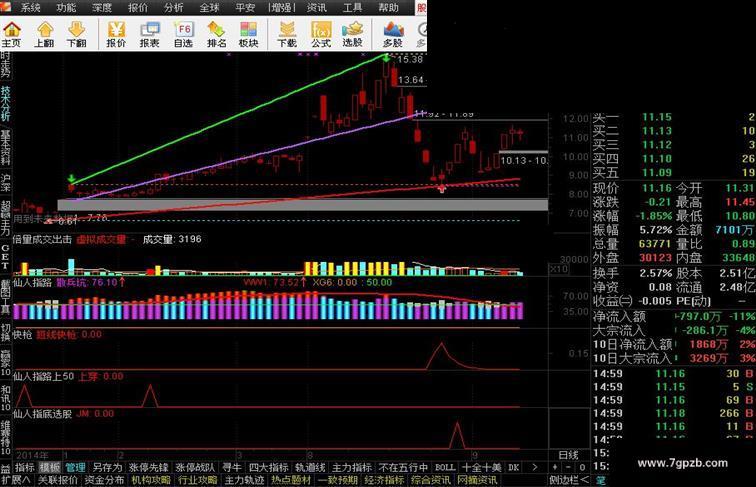Open the 多股 multi-stock icon
The height and width of the screenshot is (487, 756).
(393, 34)
